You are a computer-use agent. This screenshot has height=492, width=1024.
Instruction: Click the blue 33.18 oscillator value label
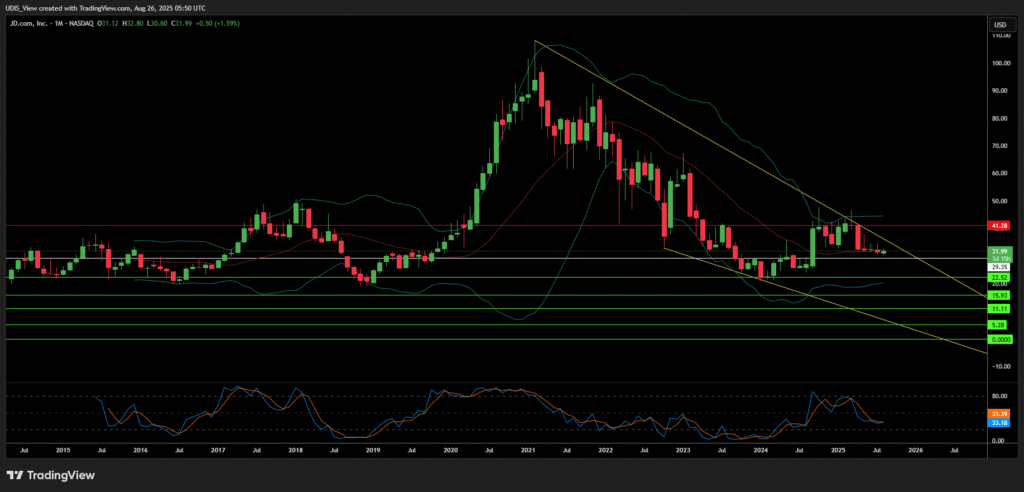pyautogui.click(x=999, y=422)
